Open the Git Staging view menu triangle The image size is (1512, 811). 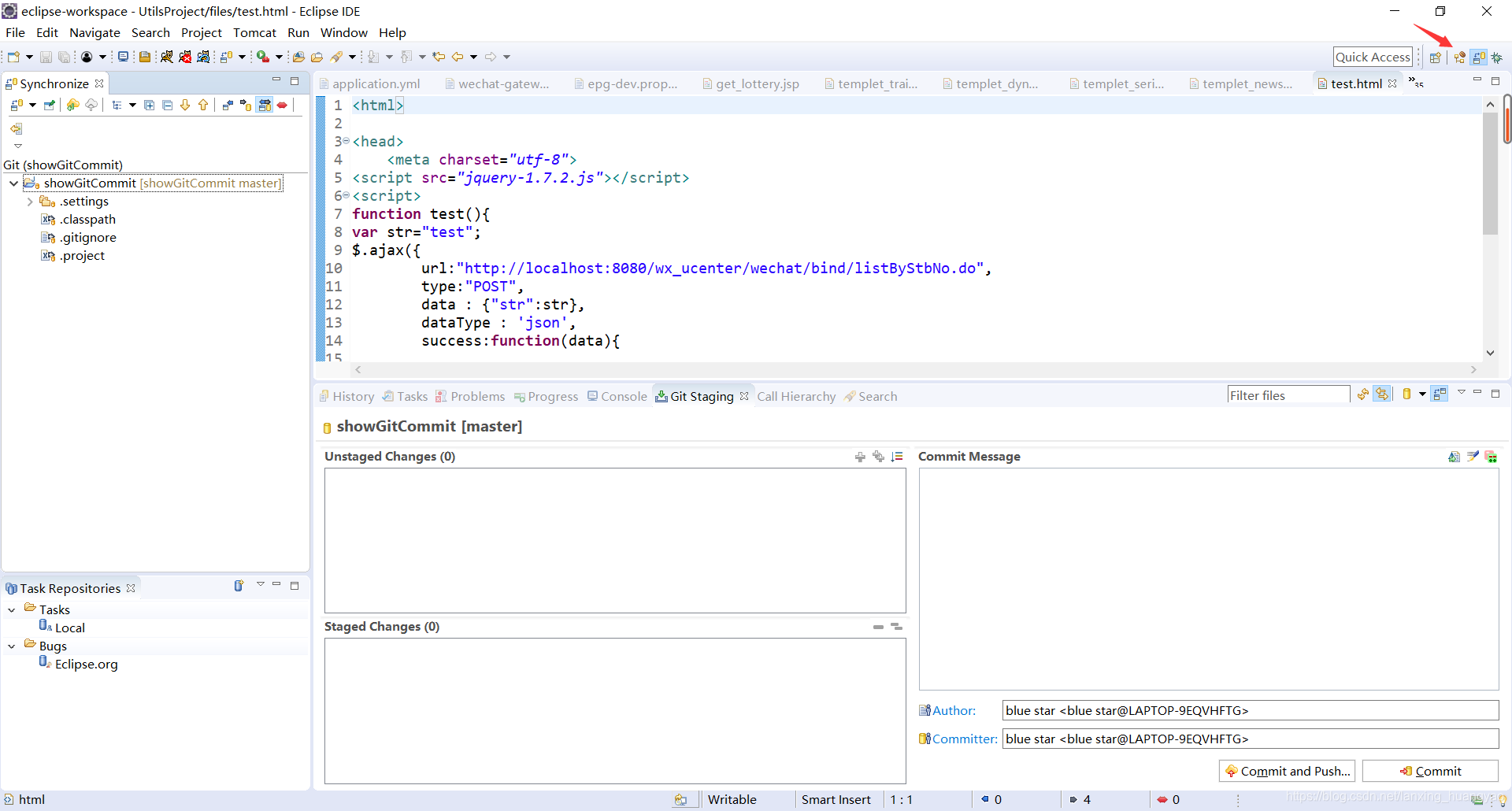1461,392
